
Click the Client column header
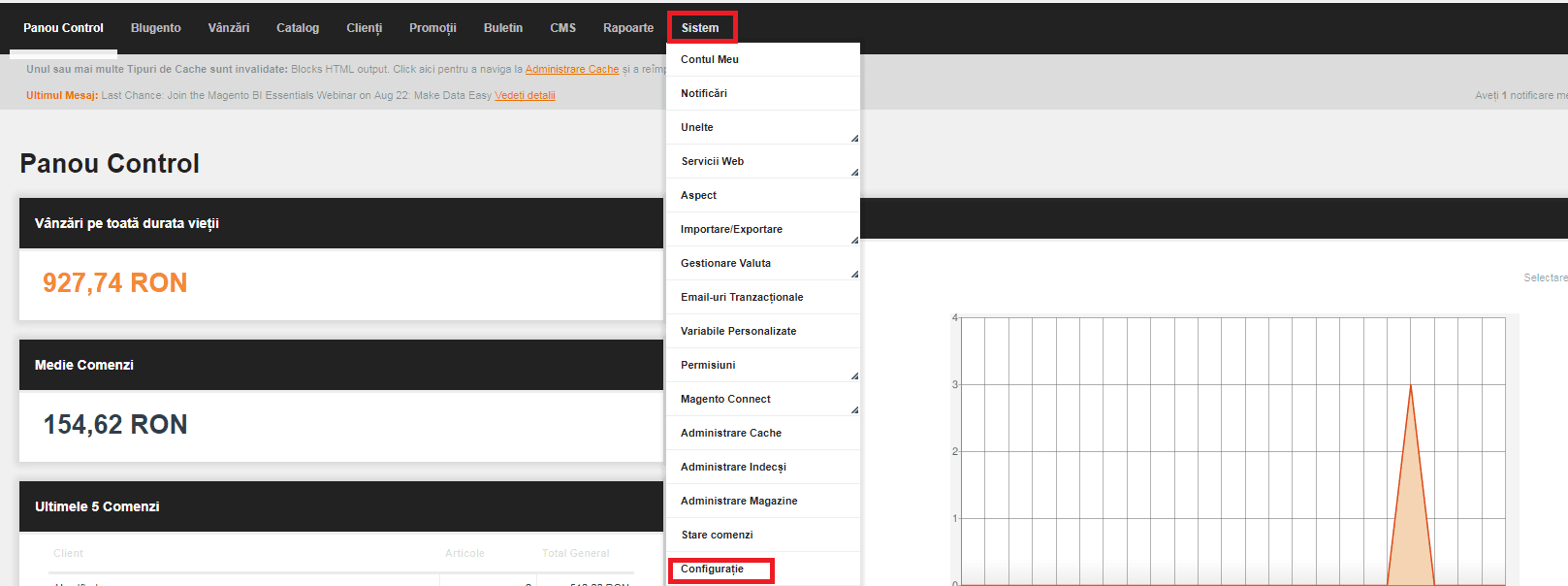(69, 553)
